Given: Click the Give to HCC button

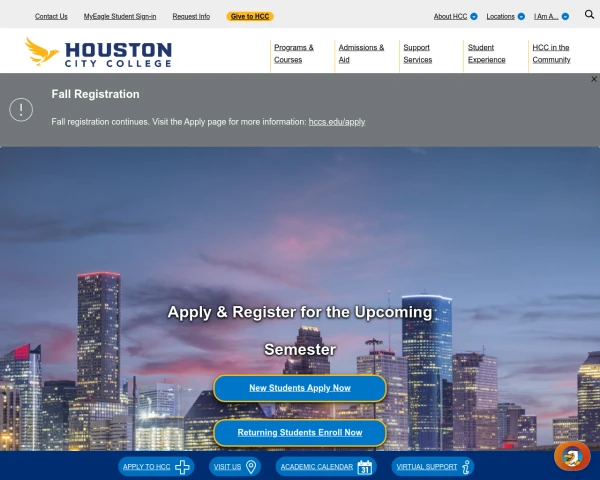Looking at the screenshot, I should pyautogui.click(x=250, y=16).
